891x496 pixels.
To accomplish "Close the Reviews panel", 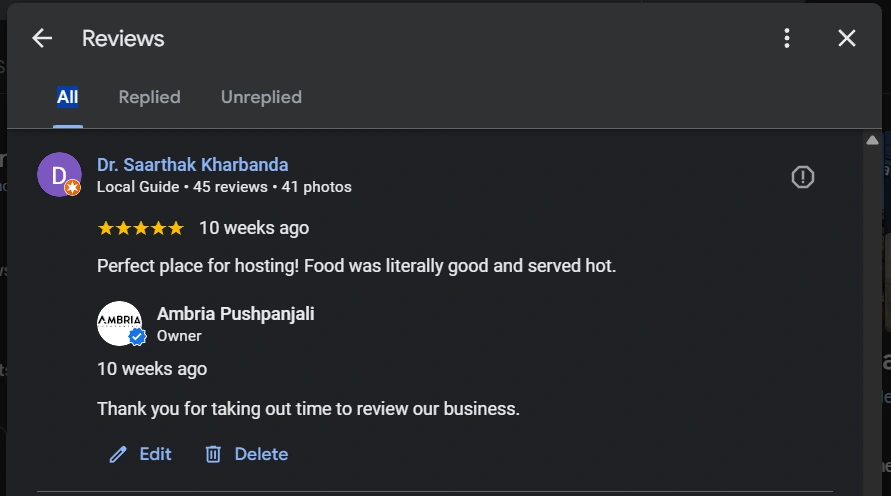I will (x=847, y=38).
